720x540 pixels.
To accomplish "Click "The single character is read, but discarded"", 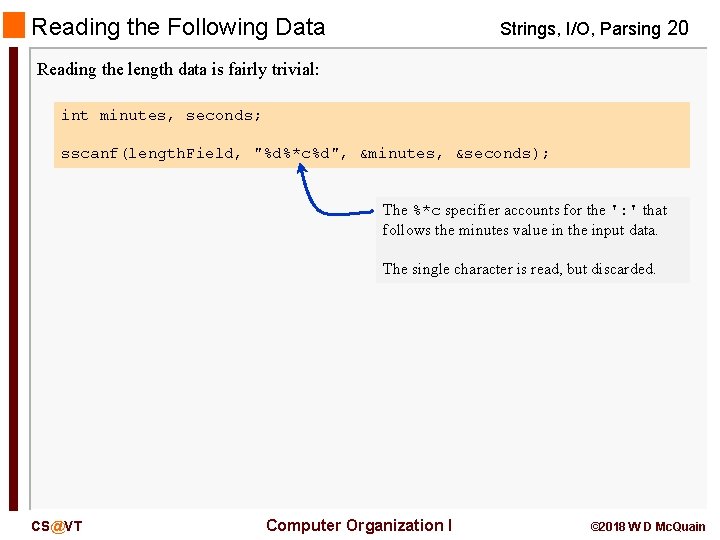I will 519,269.
